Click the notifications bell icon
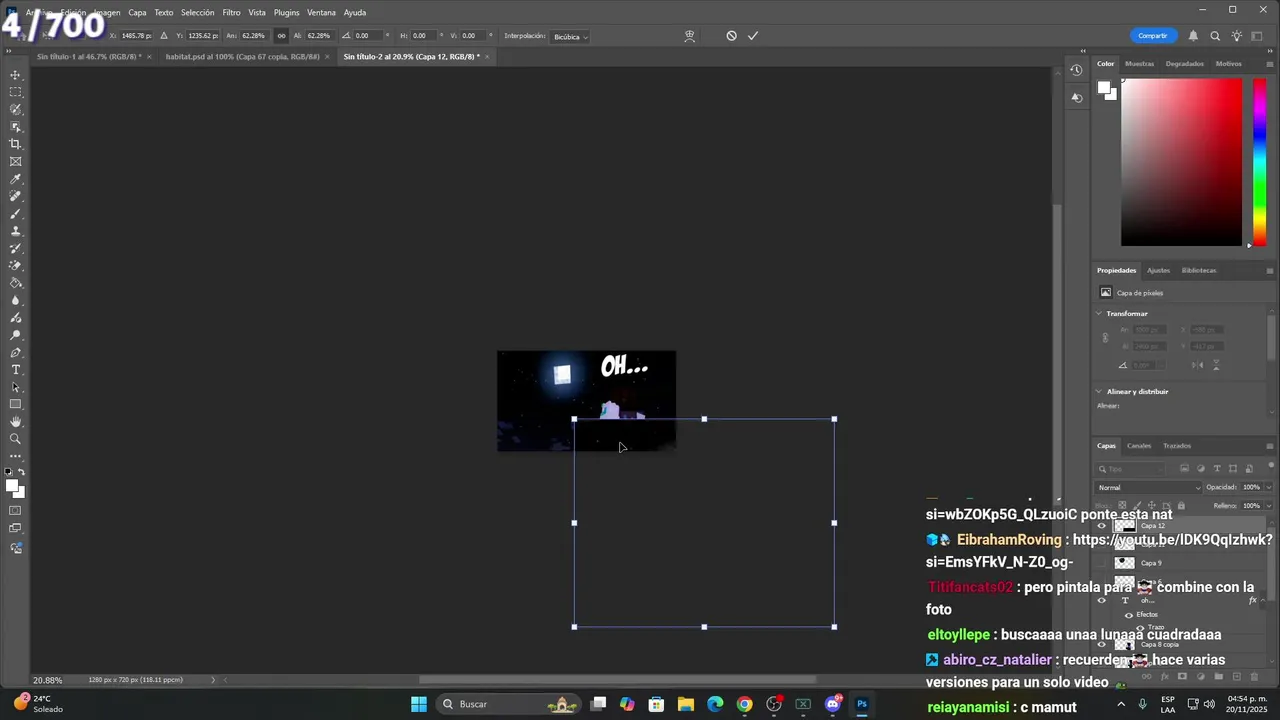The width and height of the screenshot is (1280, 720). click(x=1193, y=36)
